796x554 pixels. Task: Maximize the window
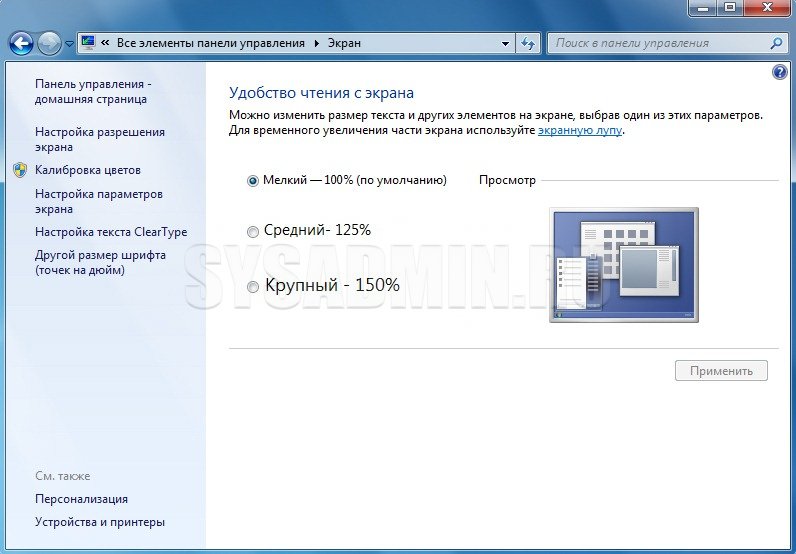click(x=730, y=7)
